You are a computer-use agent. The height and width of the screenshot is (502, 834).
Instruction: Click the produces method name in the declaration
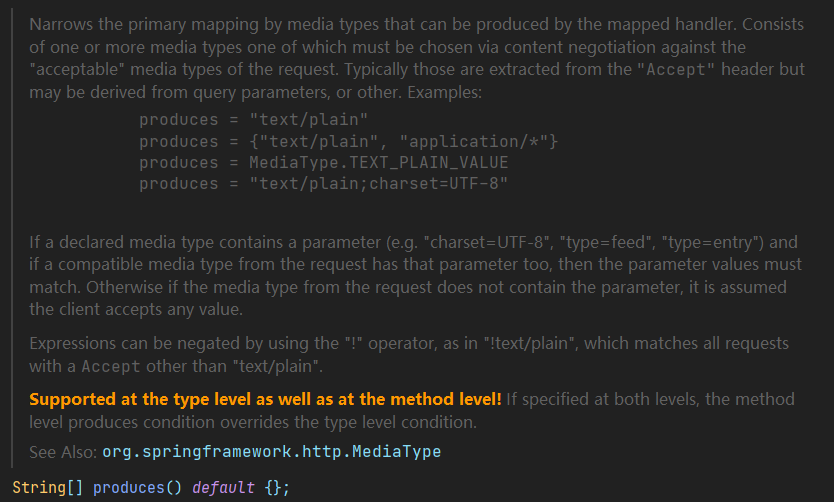[x=131, y=488]
